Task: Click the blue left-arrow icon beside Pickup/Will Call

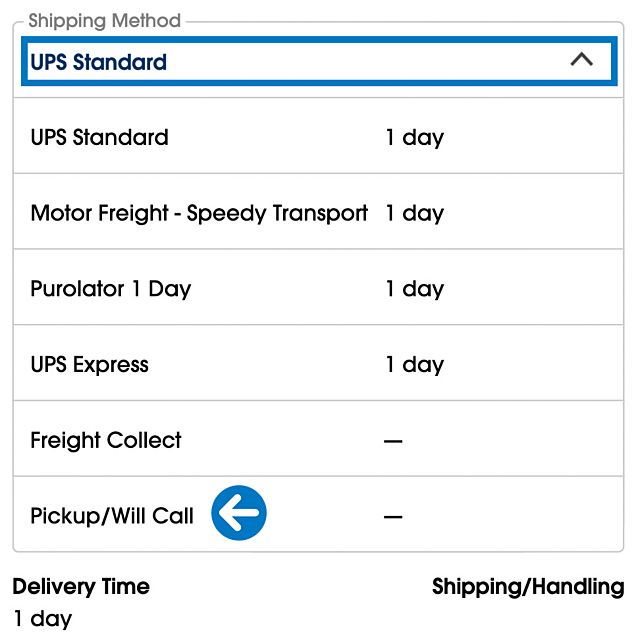Action: 239,515
